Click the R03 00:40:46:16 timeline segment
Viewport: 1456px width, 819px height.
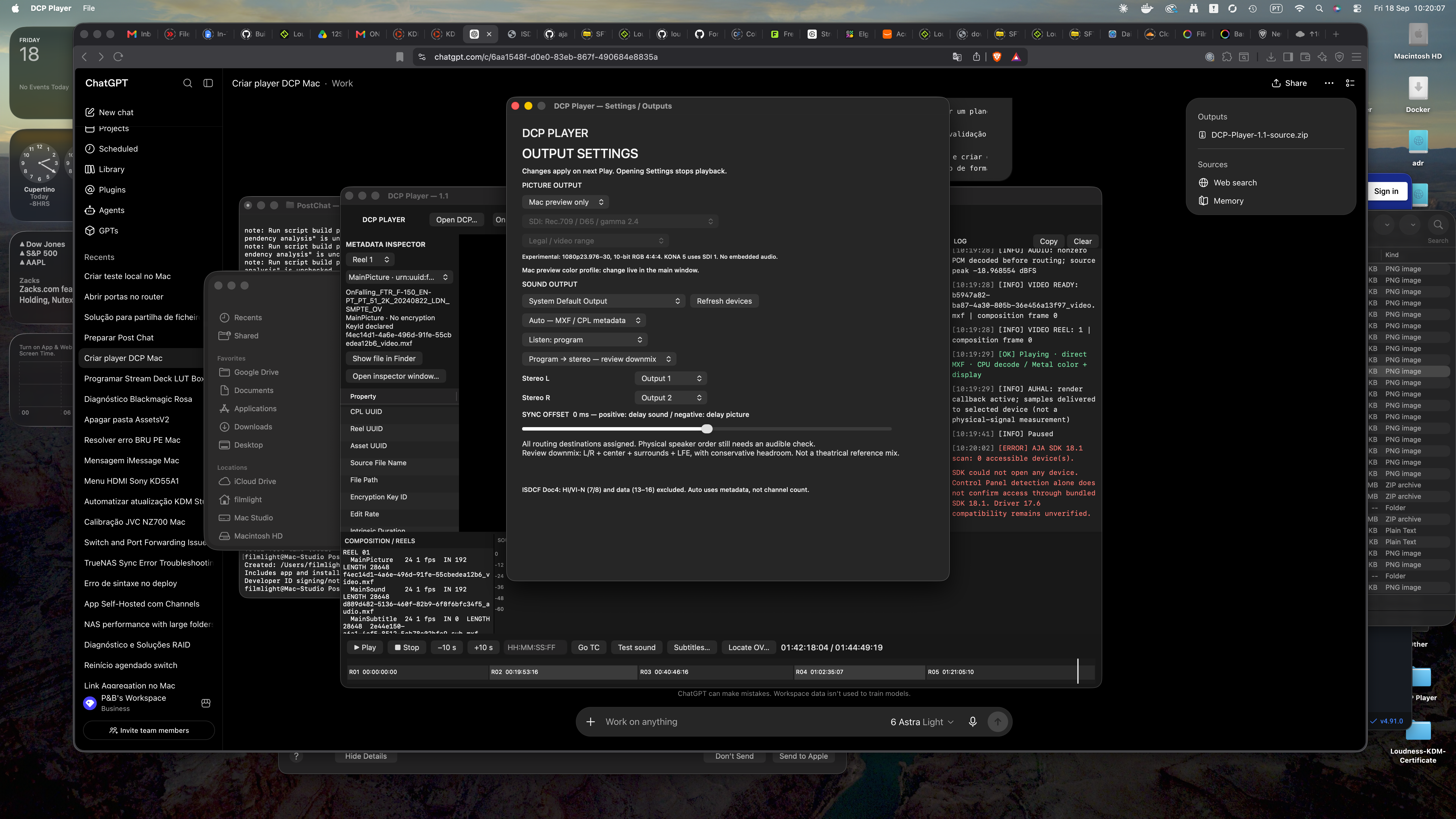click(715, 671)
